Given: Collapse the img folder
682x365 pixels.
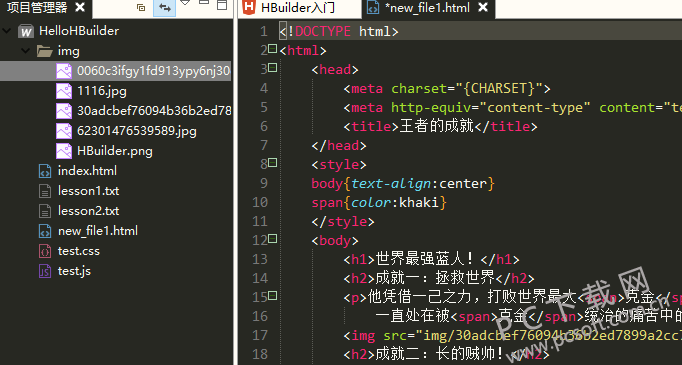Looking at the screenshot, I should [26, 50].
